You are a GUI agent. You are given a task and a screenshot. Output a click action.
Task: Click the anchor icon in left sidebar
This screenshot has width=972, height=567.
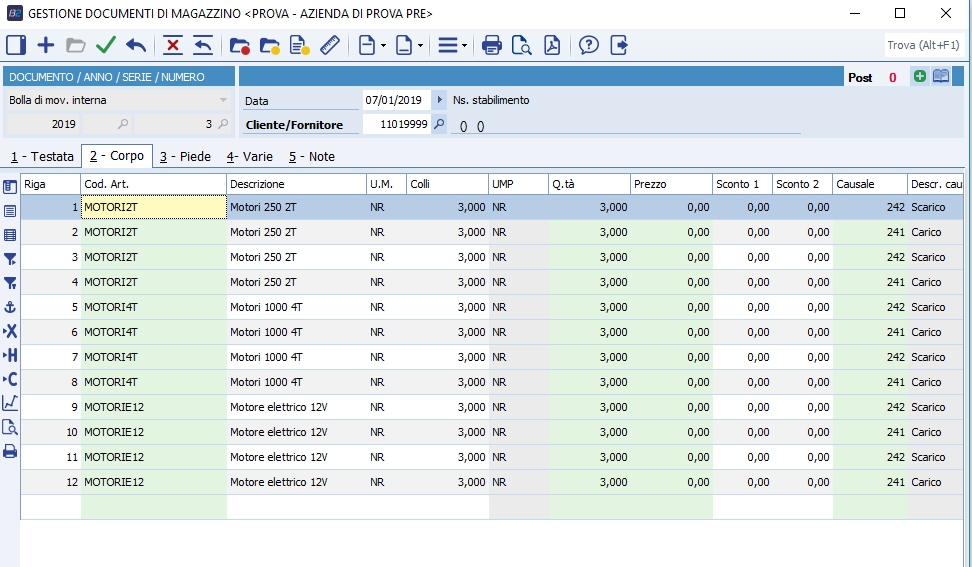click(x=10, y=306)
